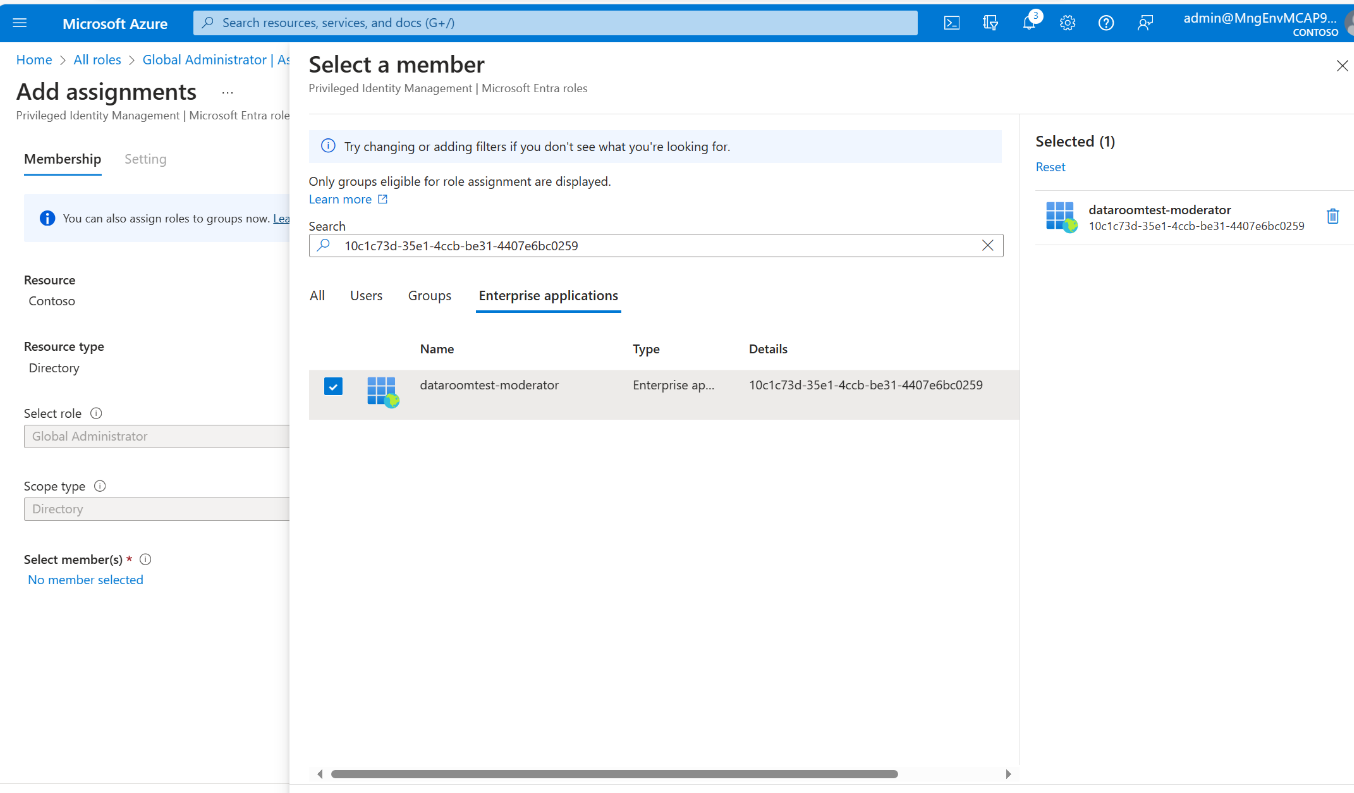The width and height of the screenshot is (1354, 793).
Task: Click the info icon beside Select member(s)
Action: click(146, 560)
